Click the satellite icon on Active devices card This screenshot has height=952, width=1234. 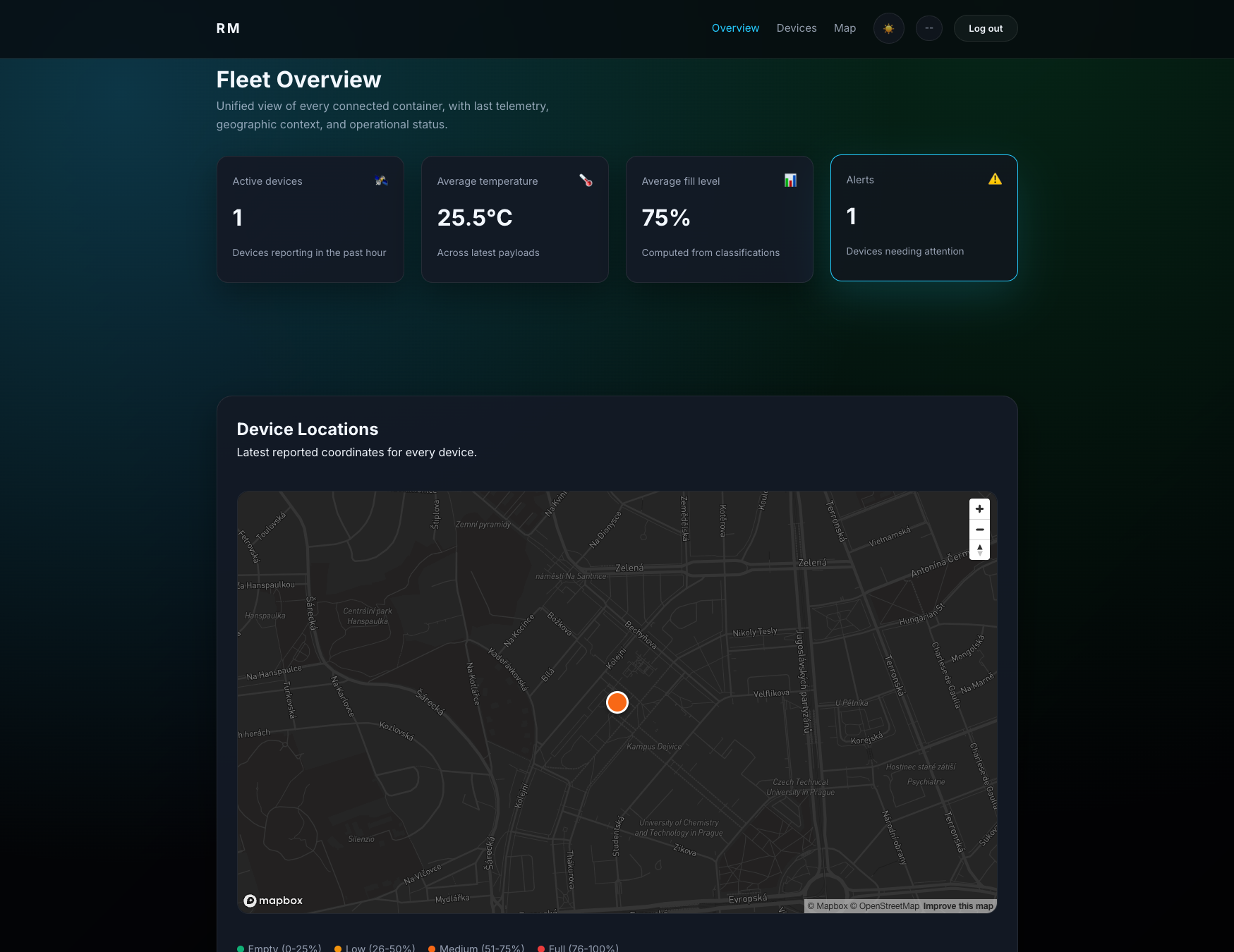381,181
